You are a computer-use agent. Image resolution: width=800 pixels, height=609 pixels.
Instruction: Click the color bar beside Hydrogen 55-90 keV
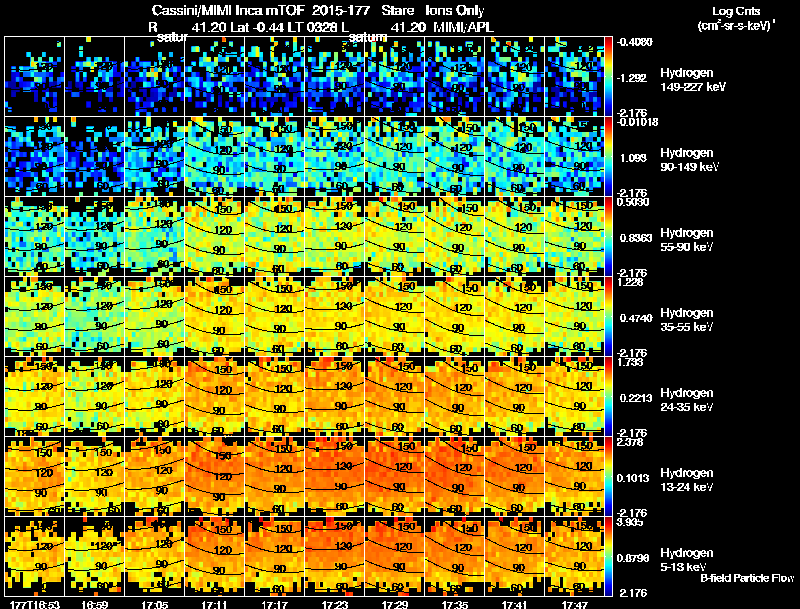(x=608, y=237)
